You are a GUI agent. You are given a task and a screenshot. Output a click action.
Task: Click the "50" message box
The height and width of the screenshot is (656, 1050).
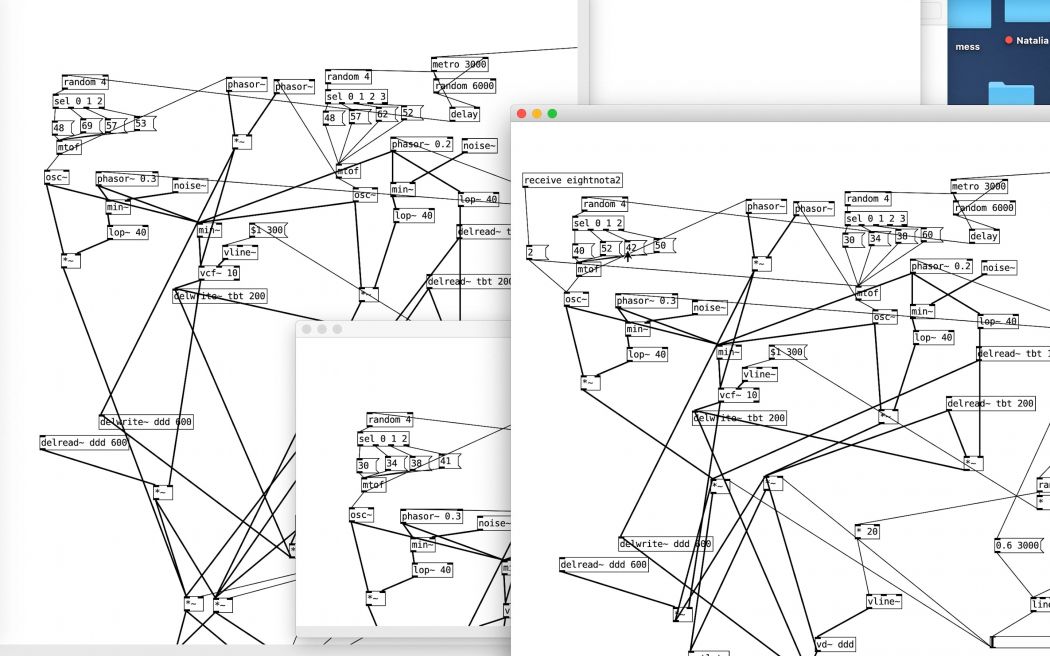click(664, 246)
